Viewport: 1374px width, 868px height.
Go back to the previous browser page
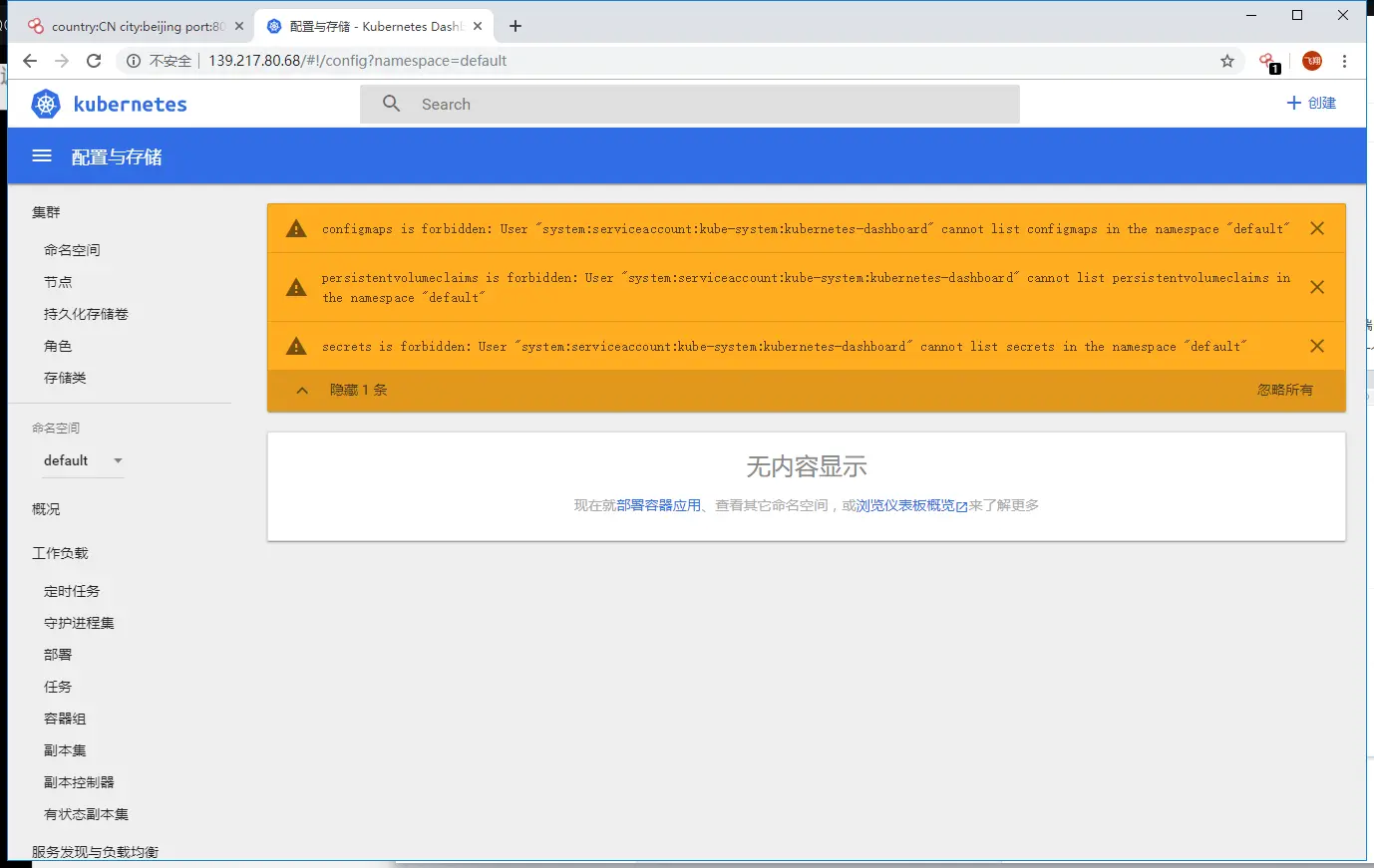point(30,61)
